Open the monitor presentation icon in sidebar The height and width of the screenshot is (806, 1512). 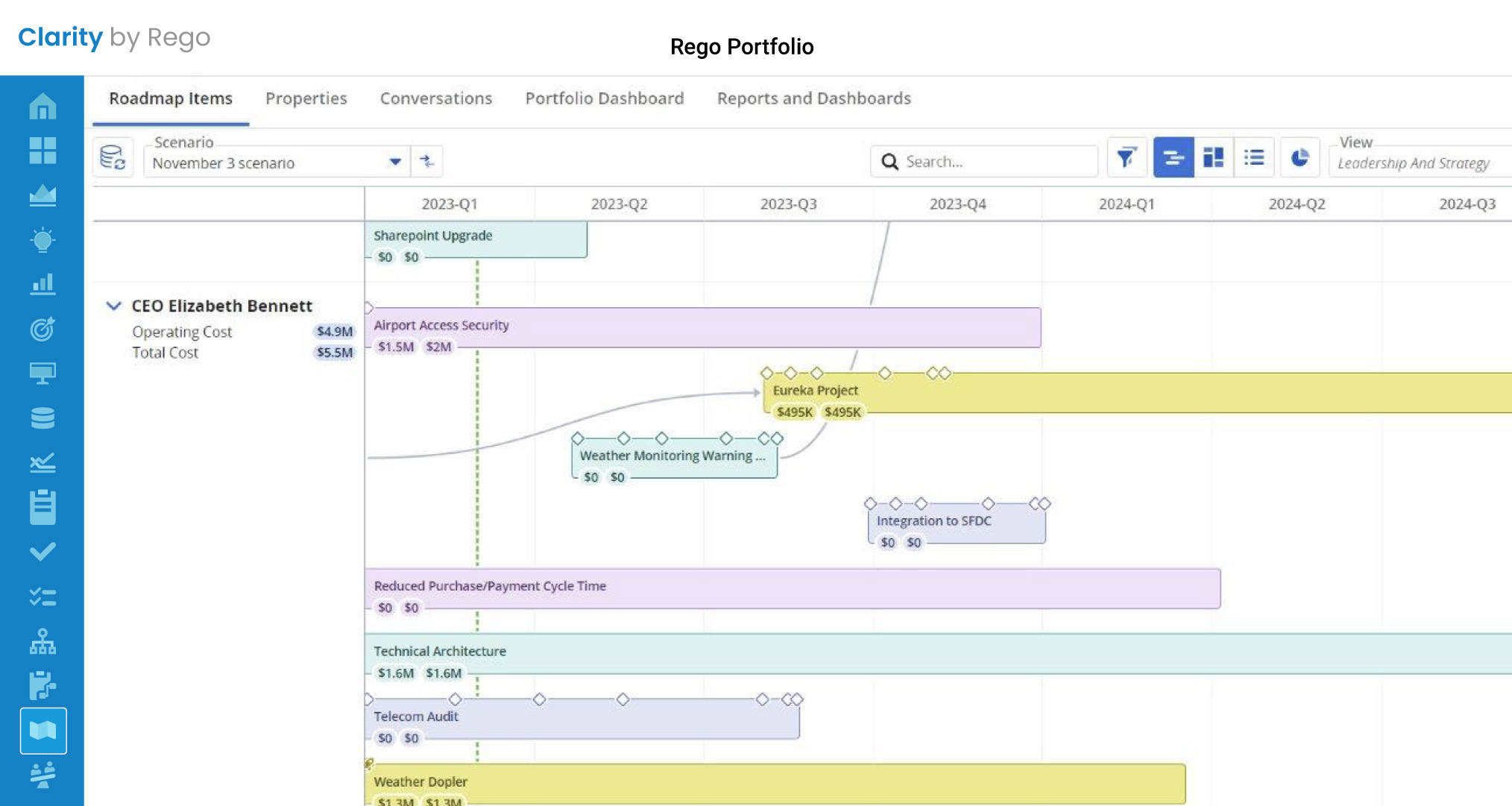[42, 373]
